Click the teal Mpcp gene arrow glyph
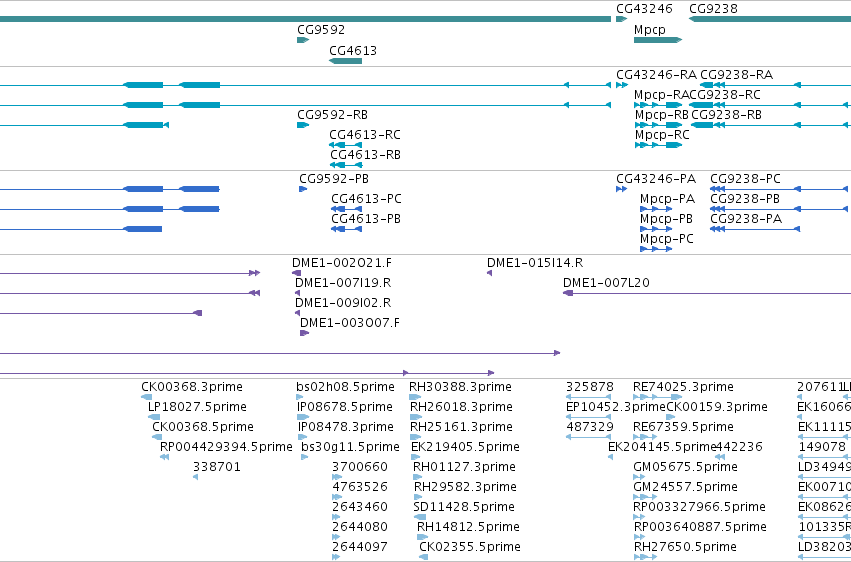The height and width of the screenshot is (562, 851). click(x=658, y=40)
